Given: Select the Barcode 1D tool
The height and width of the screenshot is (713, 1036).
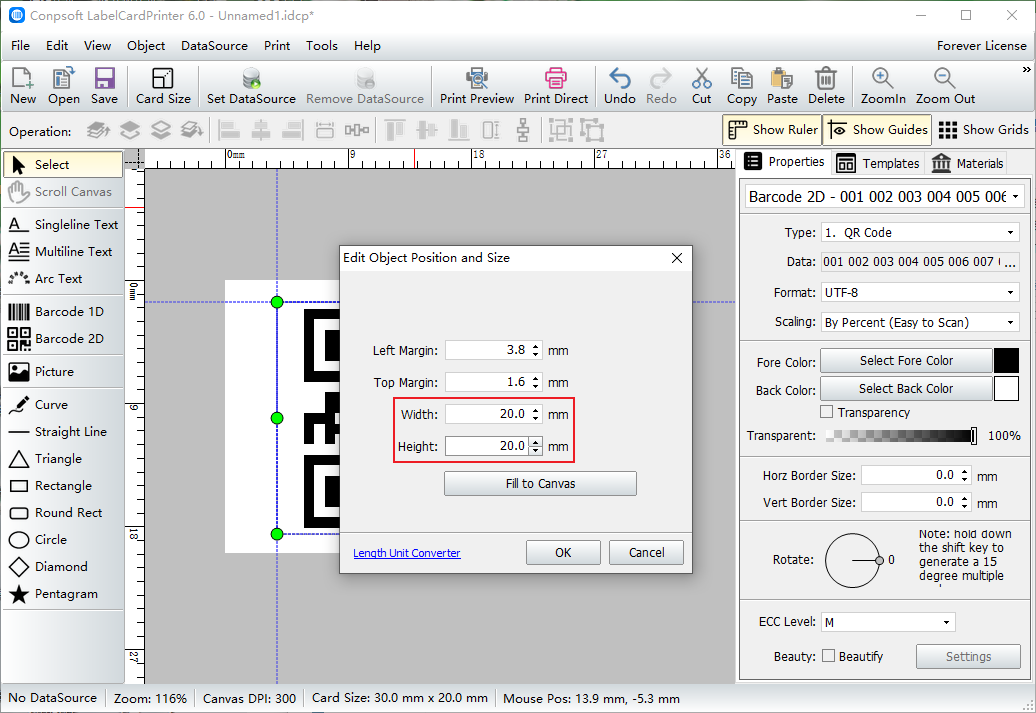Looking at the screenshot, I should click(x=63, y=311).
